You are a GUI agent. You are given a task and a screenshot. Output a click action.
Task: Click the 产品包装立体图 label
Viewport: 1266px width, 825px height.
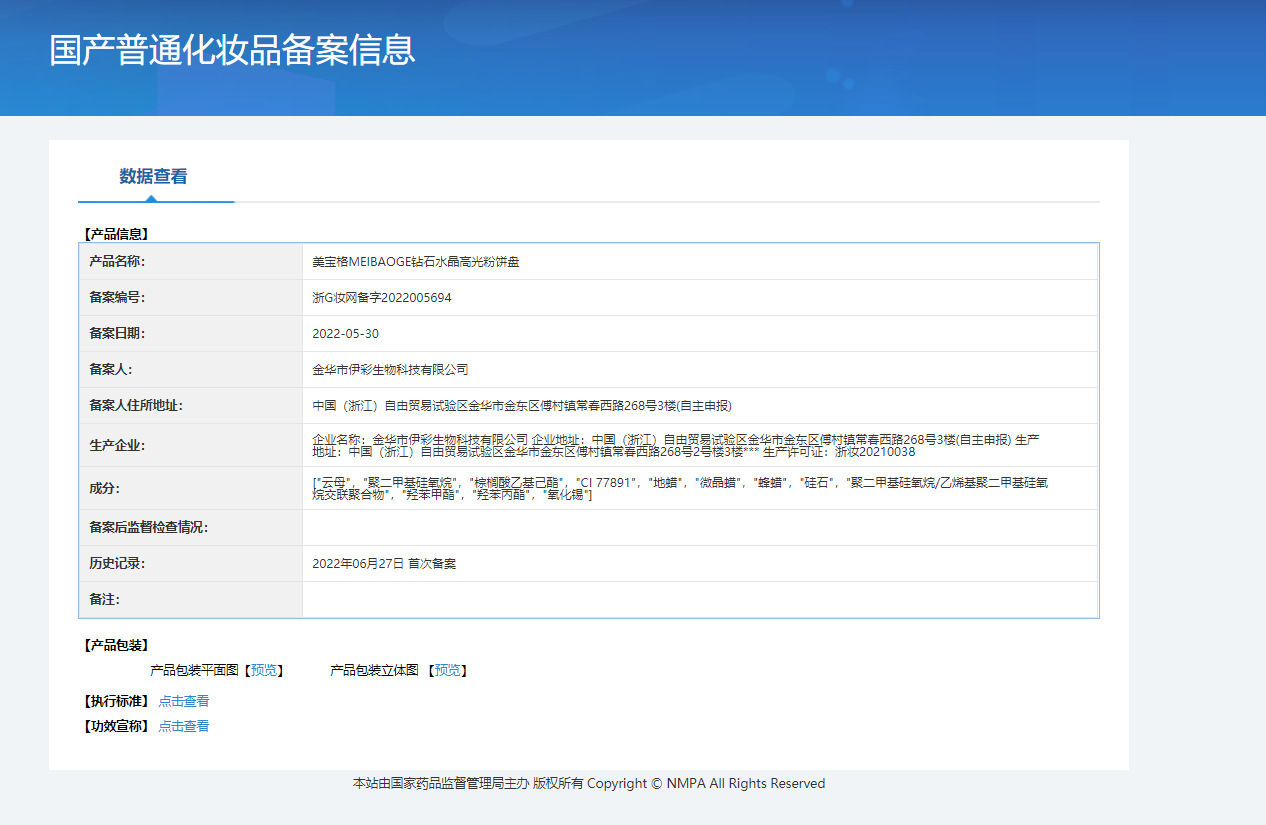[374, 670]
